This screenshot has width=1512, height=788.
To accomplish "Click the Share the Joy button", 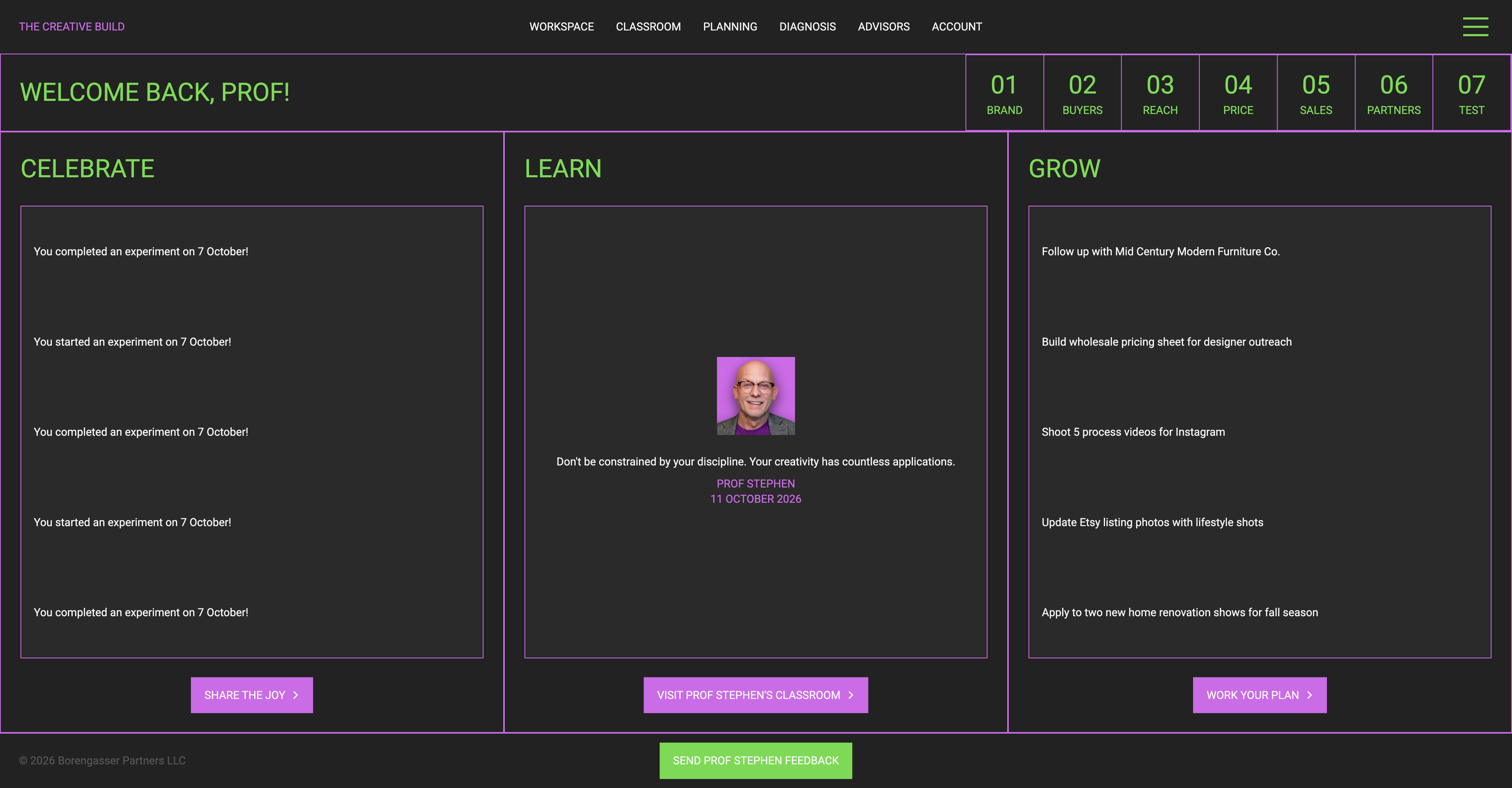I will pos(252,695).
